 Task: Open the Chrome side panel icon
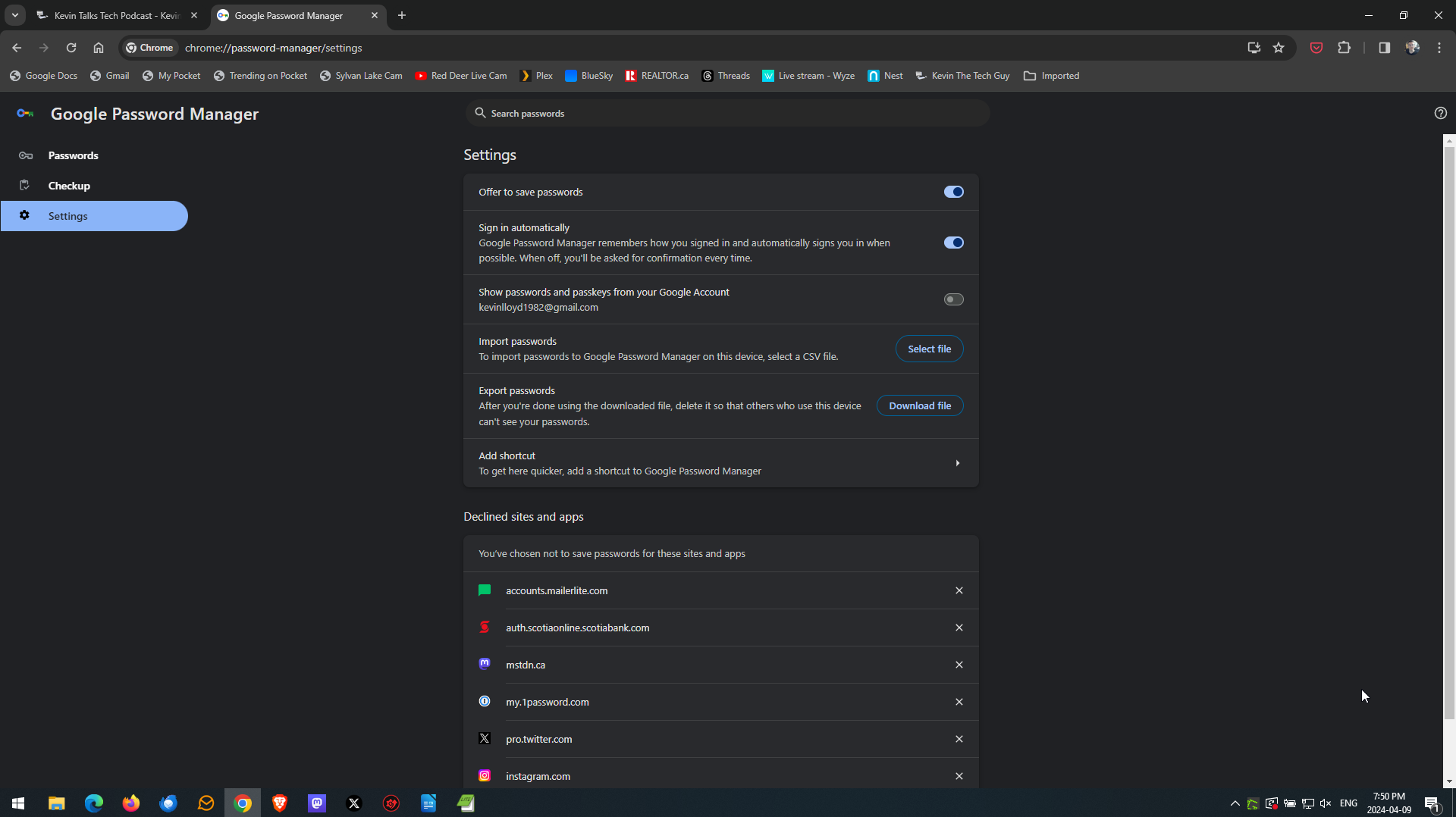coord(1384,48)
